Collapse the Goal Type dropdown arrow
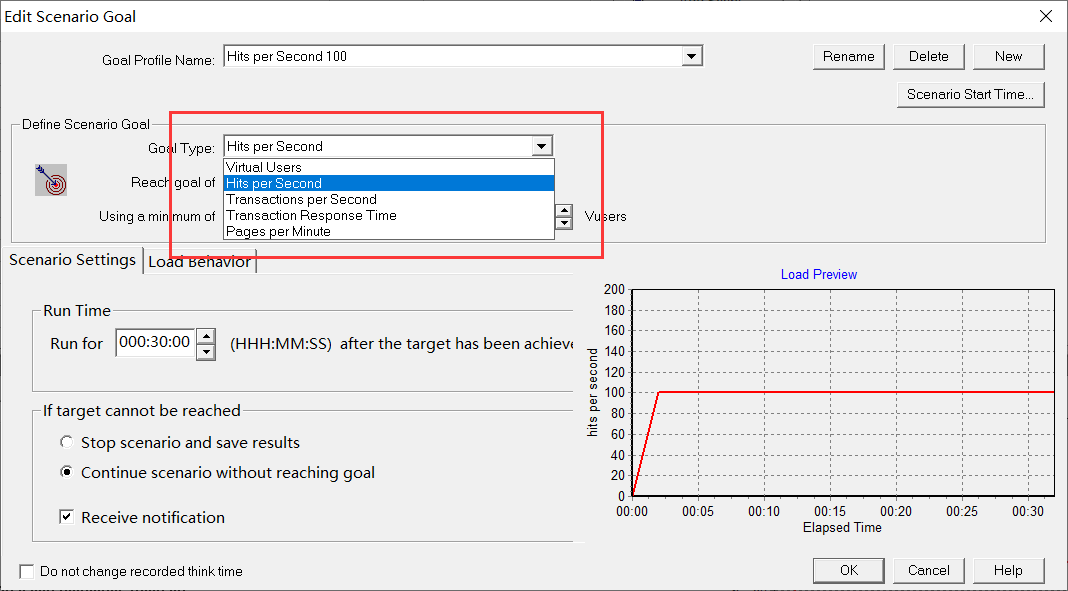 coord(542,146)
